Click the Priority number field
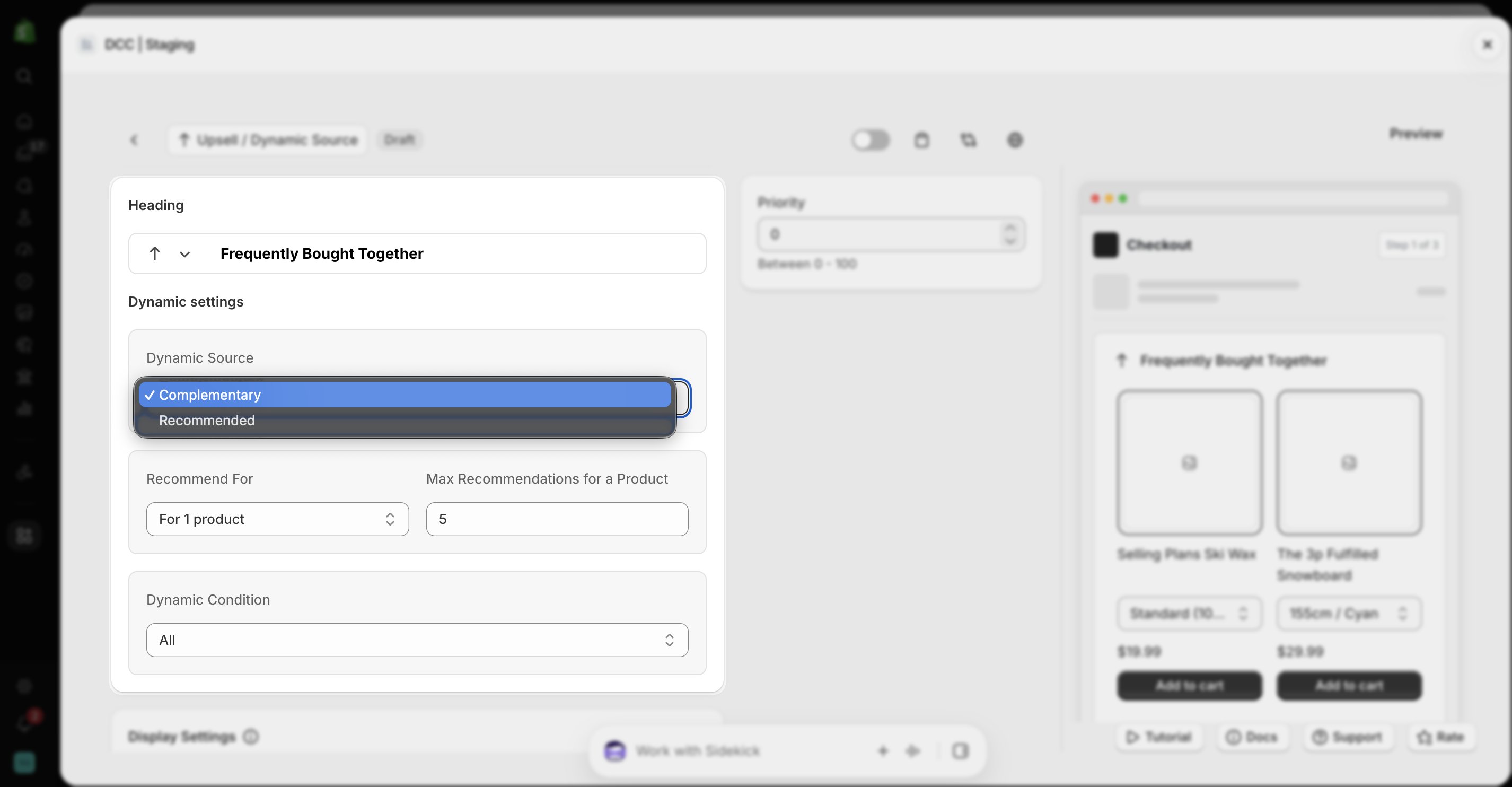The height and width of the screenshot is (787, 1512). (891, 234)
